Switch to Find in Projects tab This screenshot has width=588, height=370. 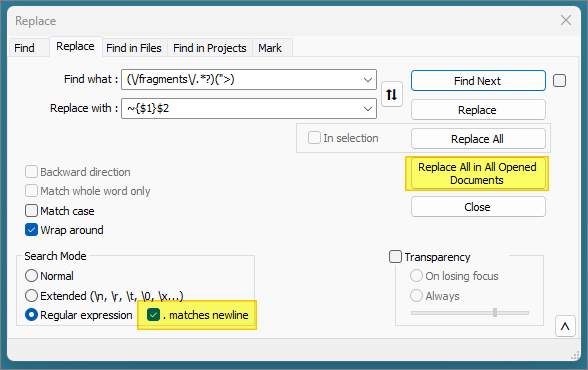click(x=210, y=48)
